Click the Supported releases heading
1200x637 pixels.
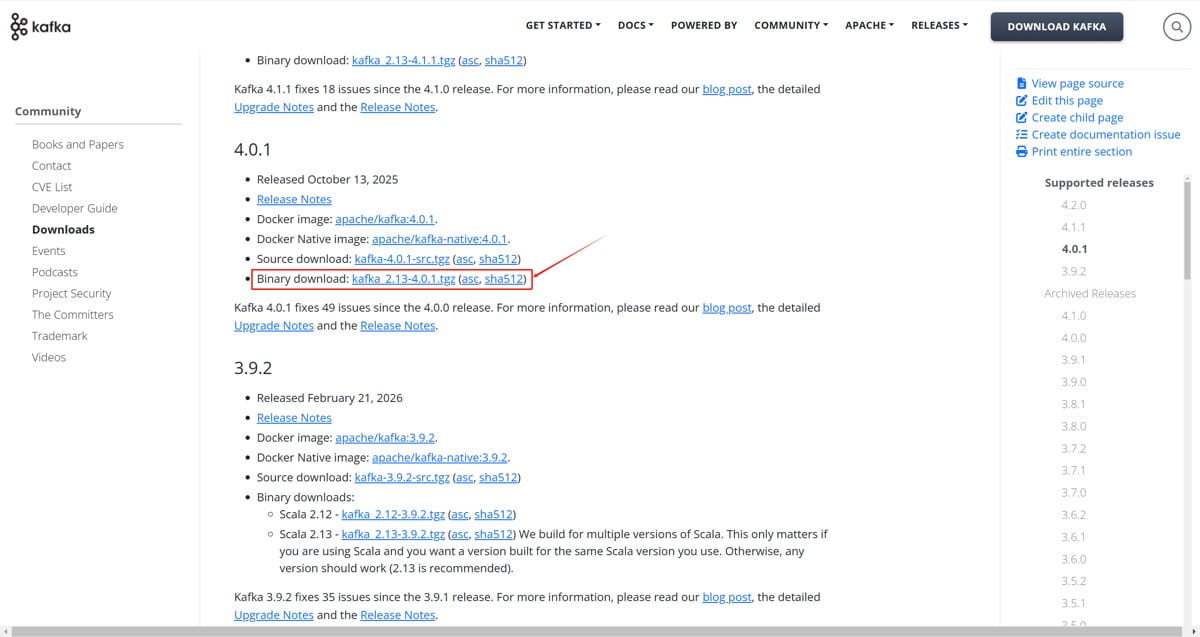pyautogui.click(x=1099, y=183)
